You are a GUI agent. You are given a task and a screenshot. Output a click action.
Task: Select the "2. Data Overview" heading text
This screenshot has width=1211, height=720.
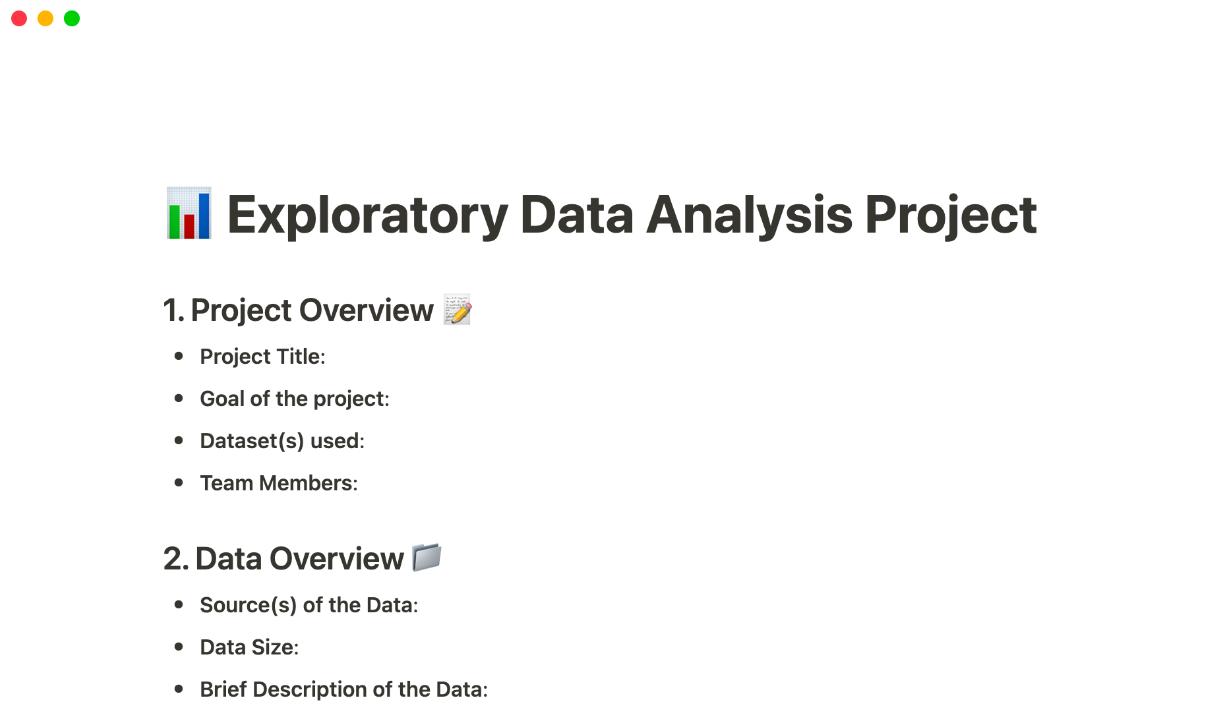(x=284, y=558)
